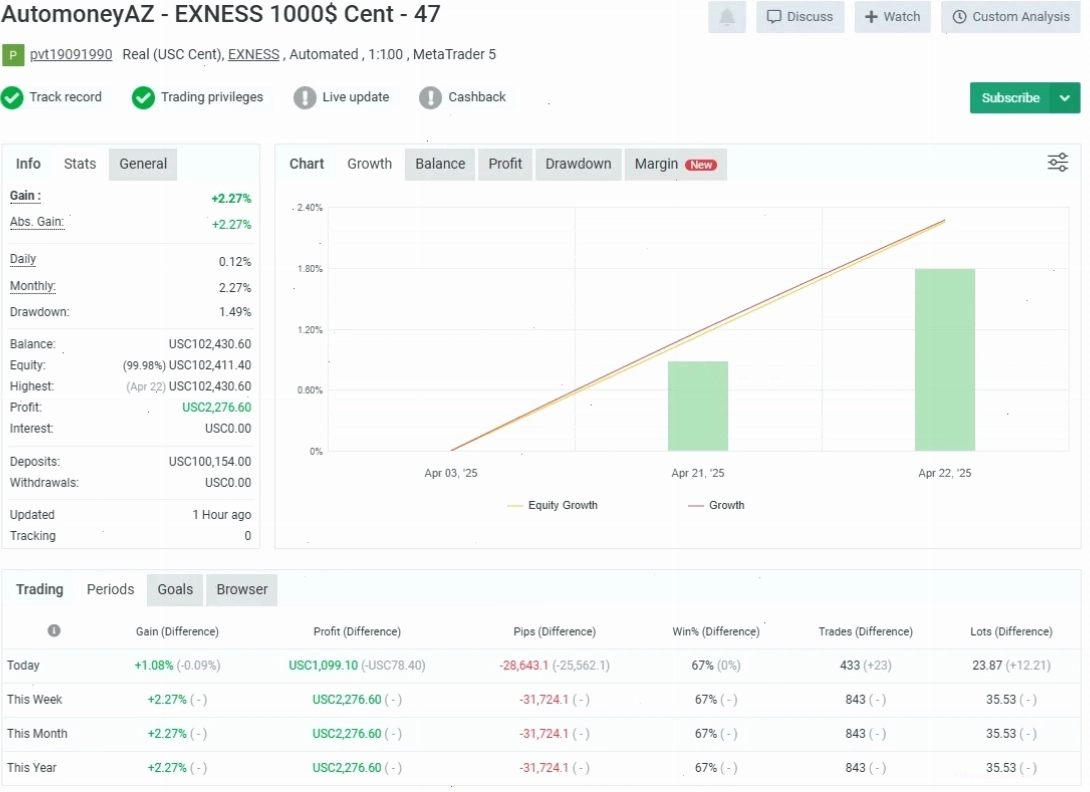Click the This Month row label
1090x792 pixels.
[x=38, y=734]
